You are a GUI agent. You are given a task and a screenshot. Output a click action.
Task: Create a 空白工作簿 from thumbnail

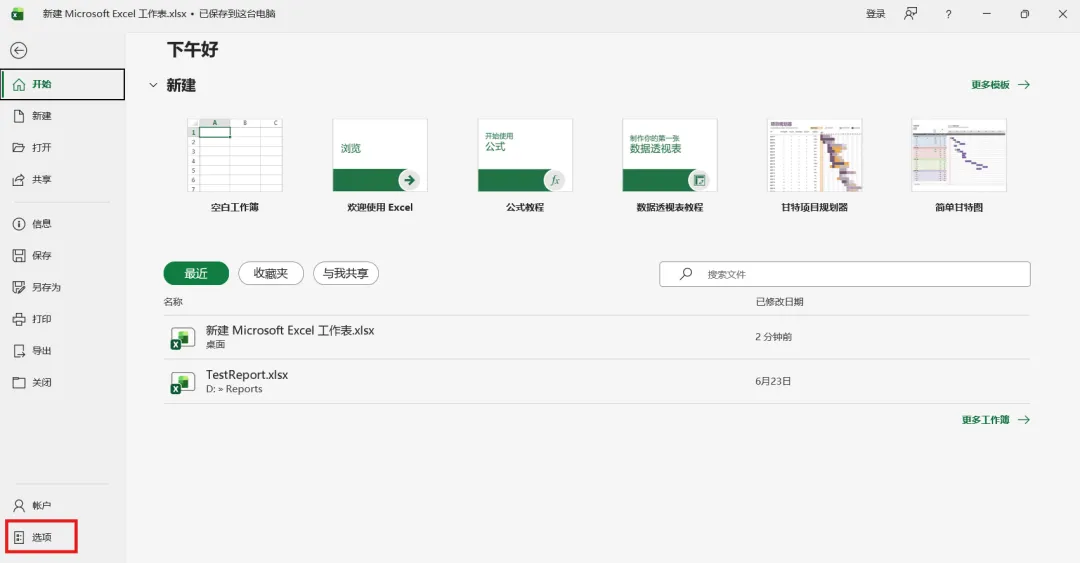pyautogui.click(x=235, y=155)
